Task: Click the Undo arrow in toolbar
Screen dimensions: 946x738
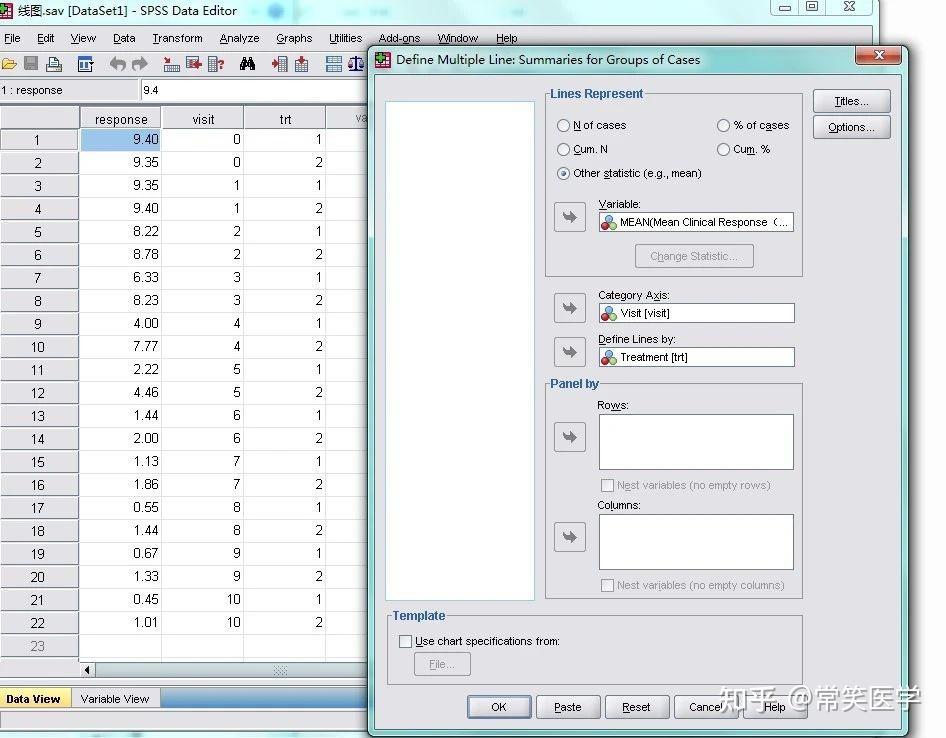Action: point(117,63)
